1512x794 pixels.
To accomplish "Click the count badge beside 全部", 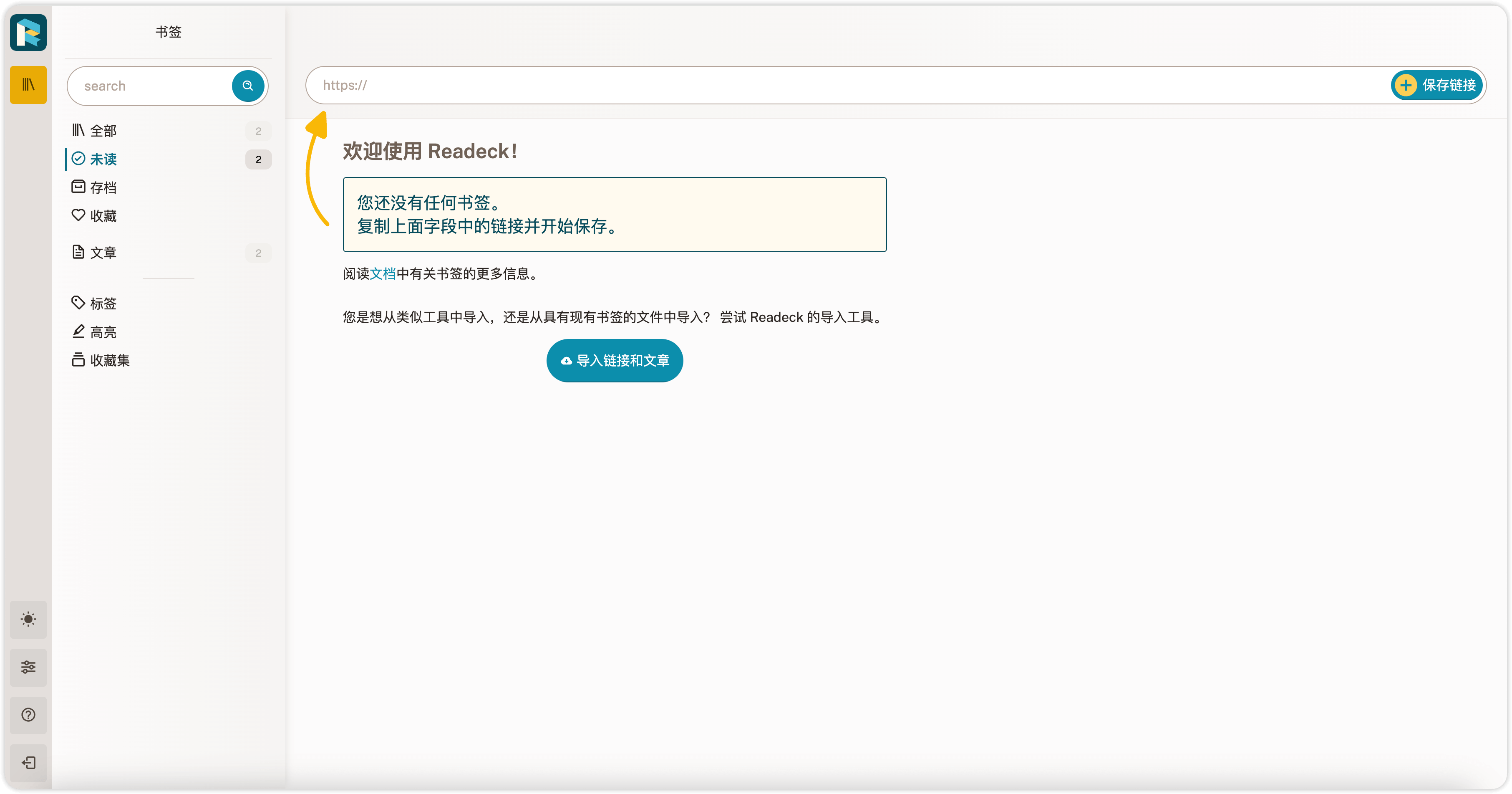I will coord(258,131).
